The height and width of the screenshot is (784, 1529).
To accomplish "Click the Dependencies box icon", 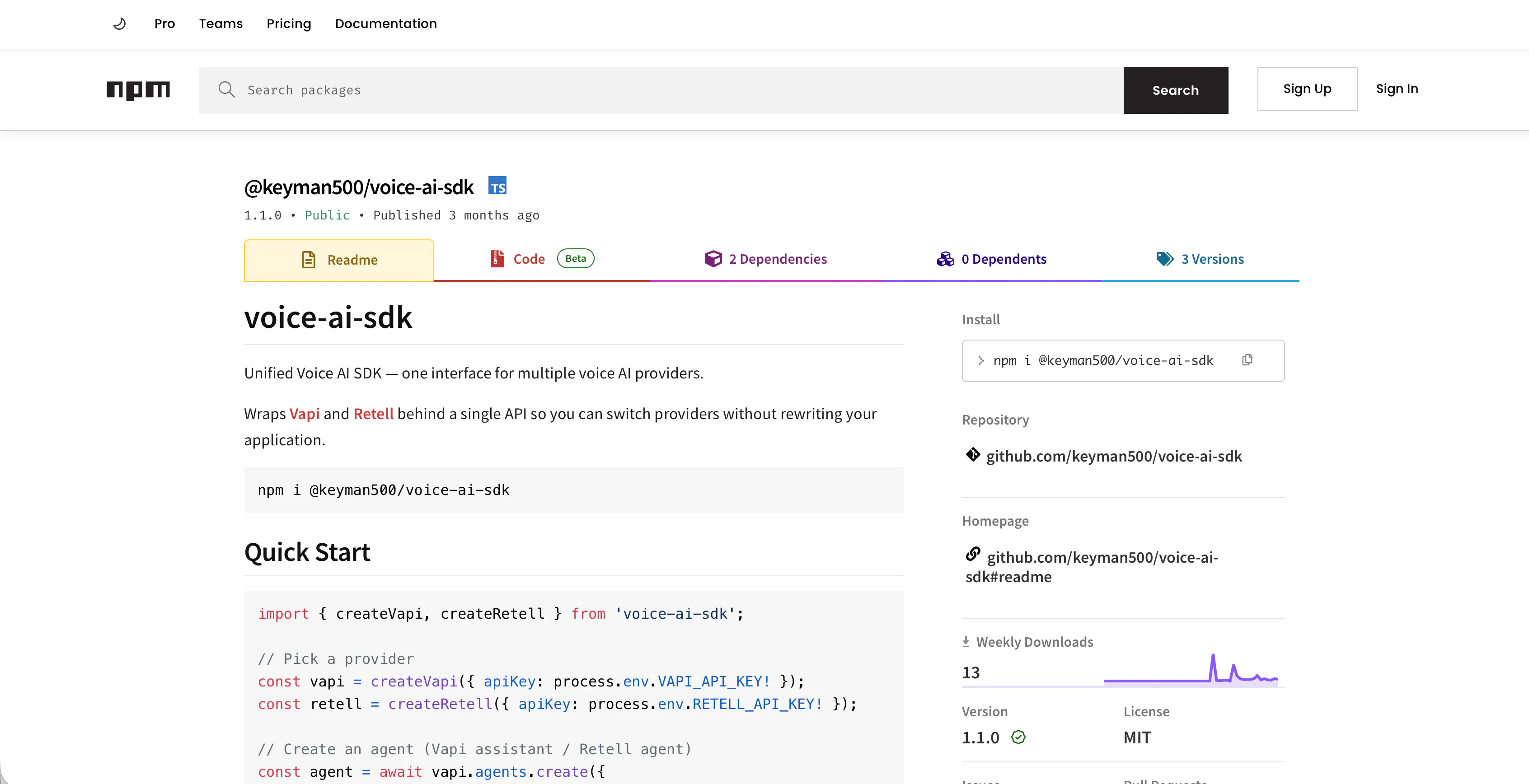I will [x=713, y=259].
